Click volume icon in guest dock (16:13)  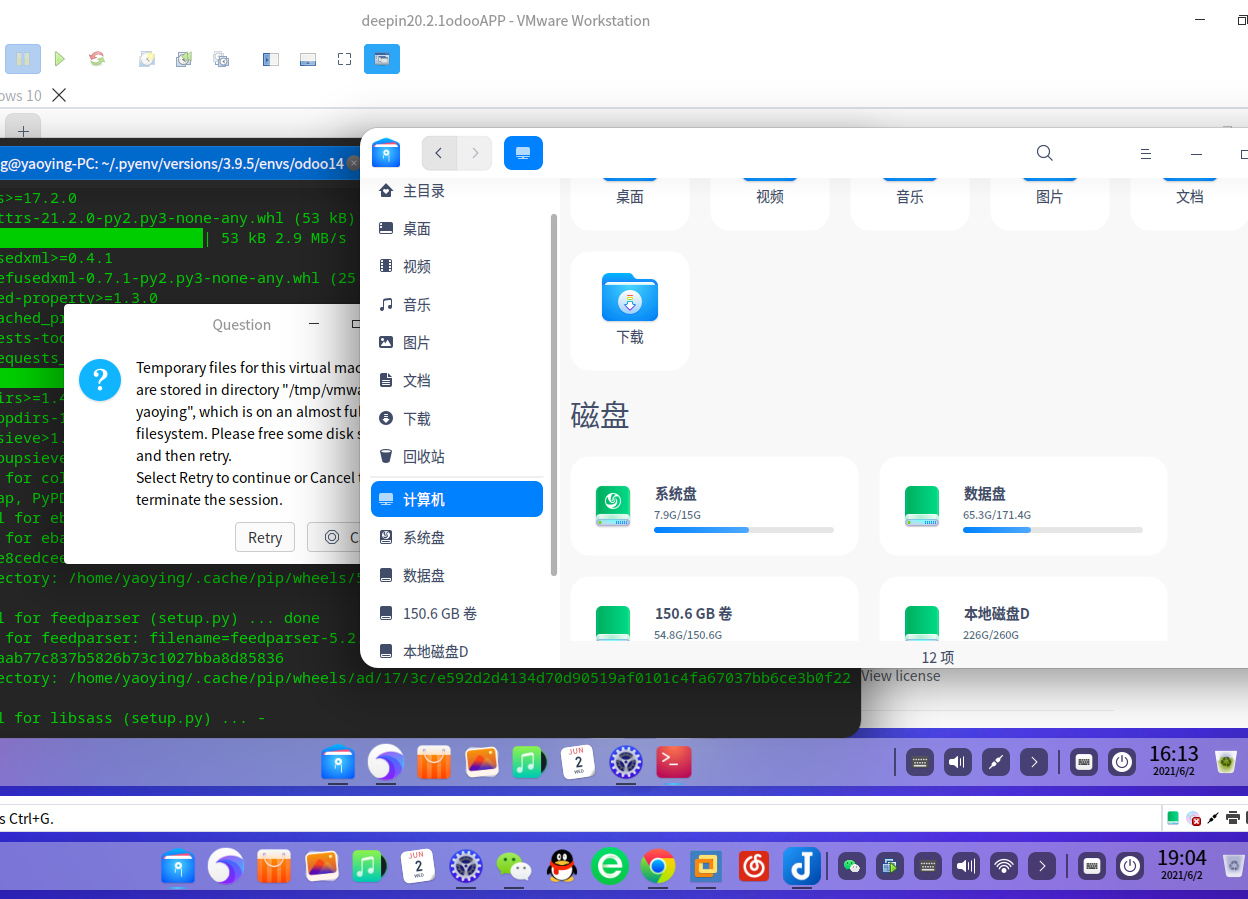tap(958, 763)
